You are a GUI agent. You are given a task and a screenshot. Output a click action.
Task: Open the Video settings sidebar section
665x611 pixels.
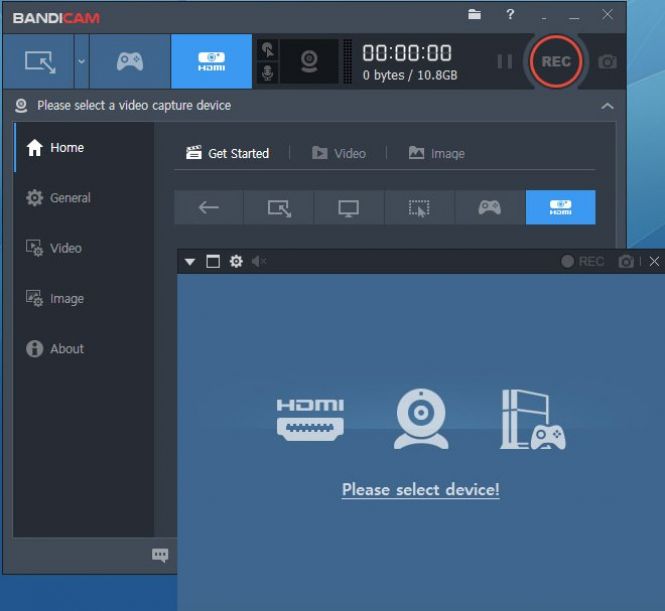coord(84,248)
